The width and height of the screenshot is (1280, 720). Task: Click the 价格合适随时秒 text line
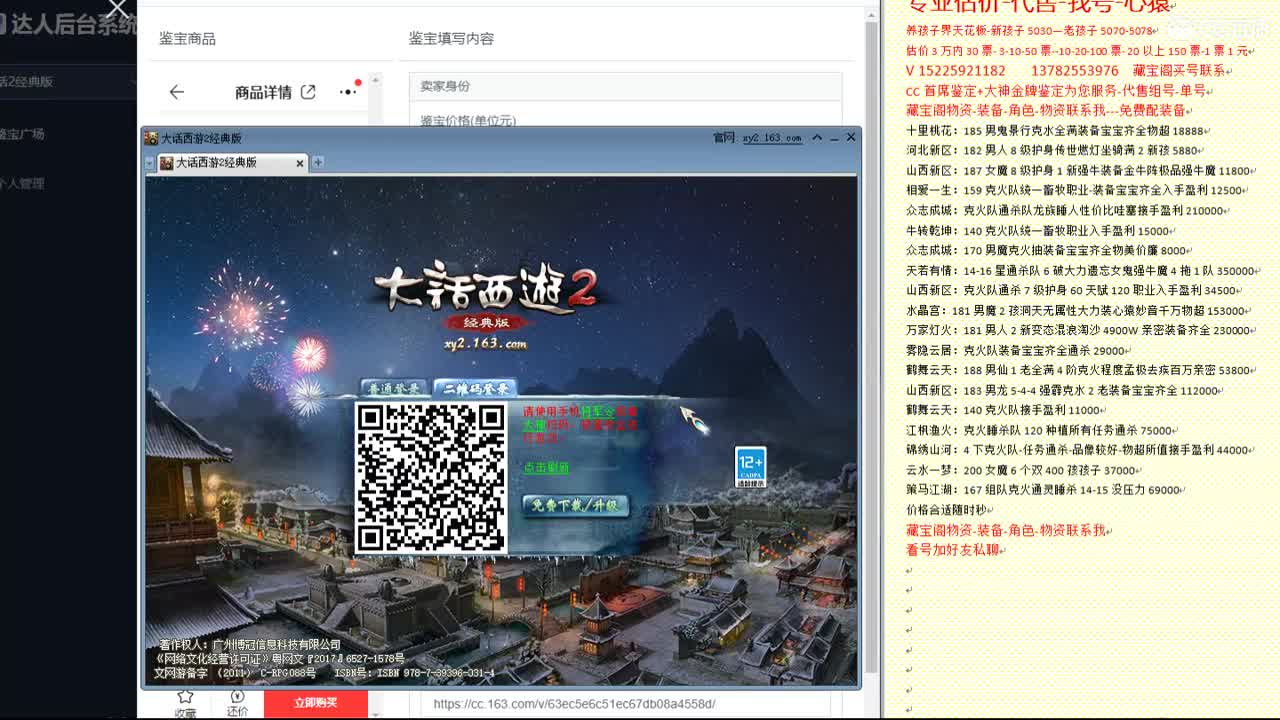tap(948, 511)
